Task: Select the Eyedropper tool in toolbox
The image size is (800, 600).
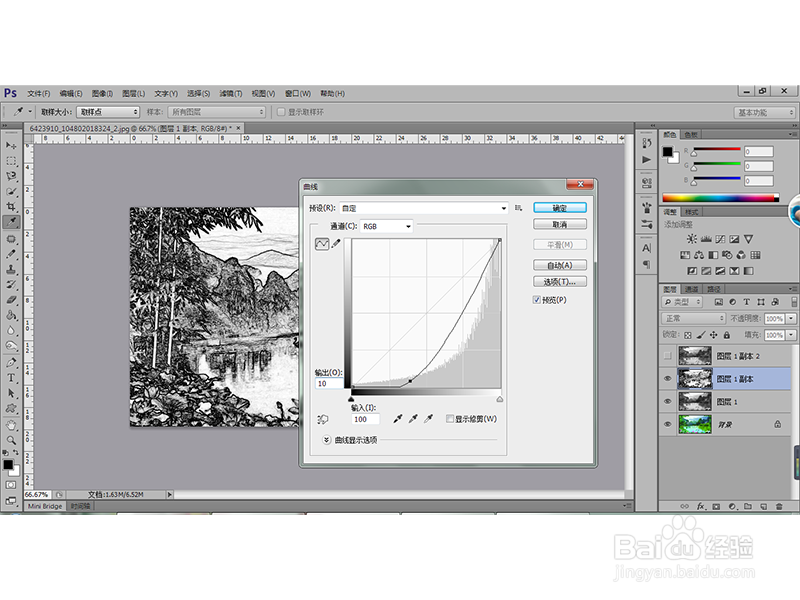Action: point(11,222)
